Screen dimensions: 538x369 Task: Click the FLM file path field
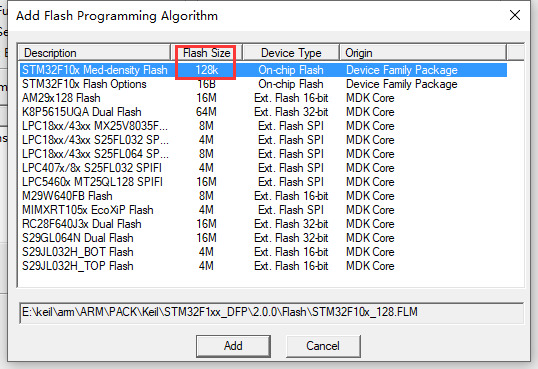[x=271, y=312]
